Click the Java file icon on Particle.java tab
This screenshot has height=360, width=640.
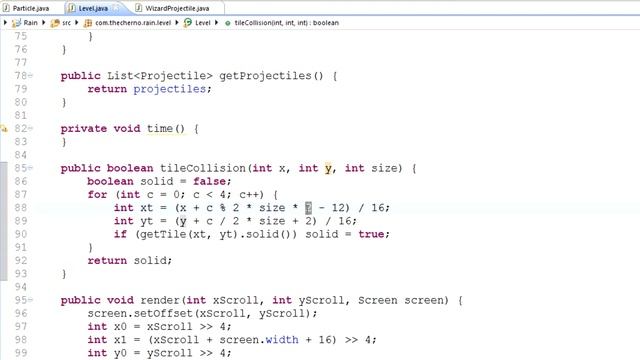pyautogui.click(x=6, y=8)
